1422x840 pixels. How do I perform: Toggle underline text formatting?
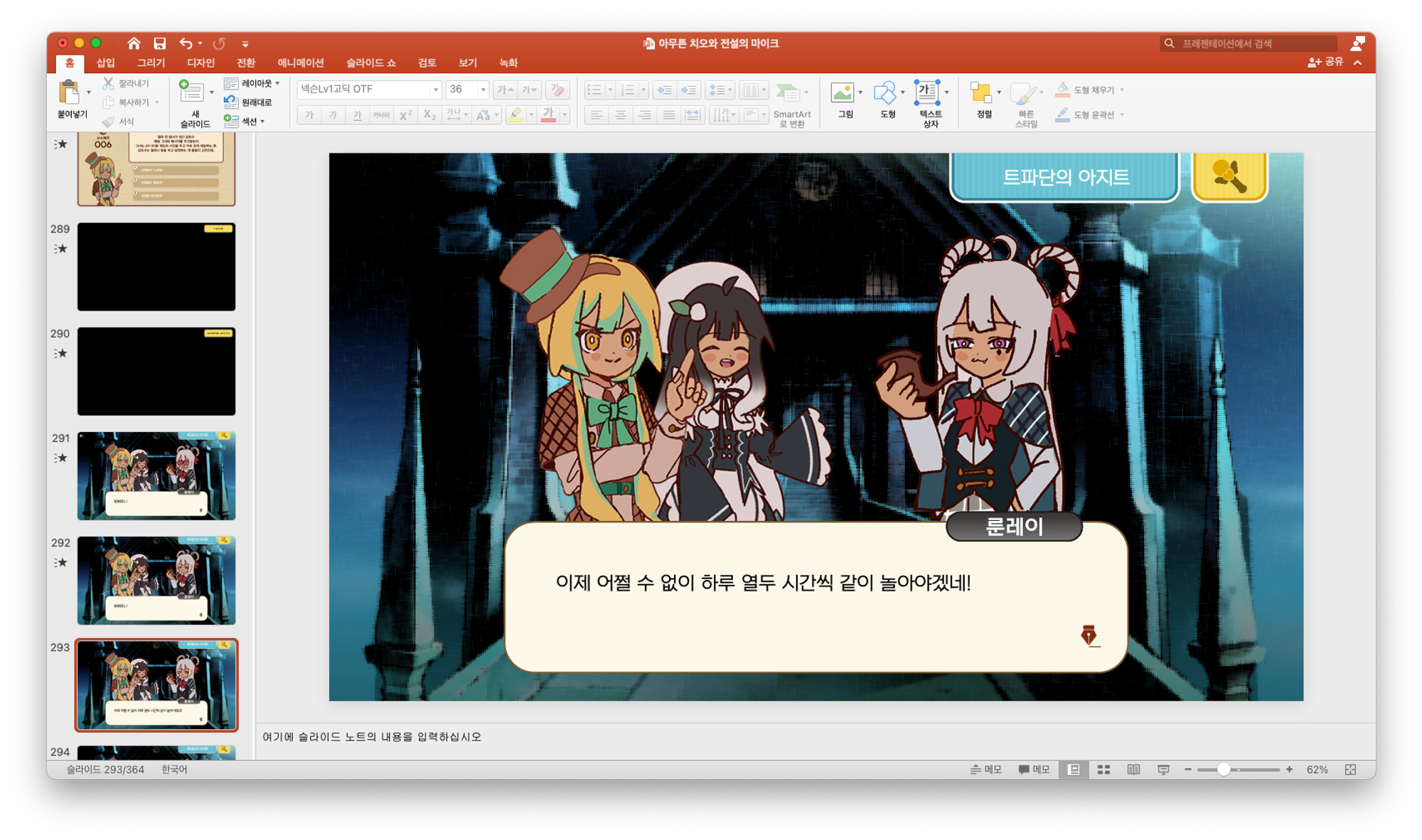coord(357,114)
